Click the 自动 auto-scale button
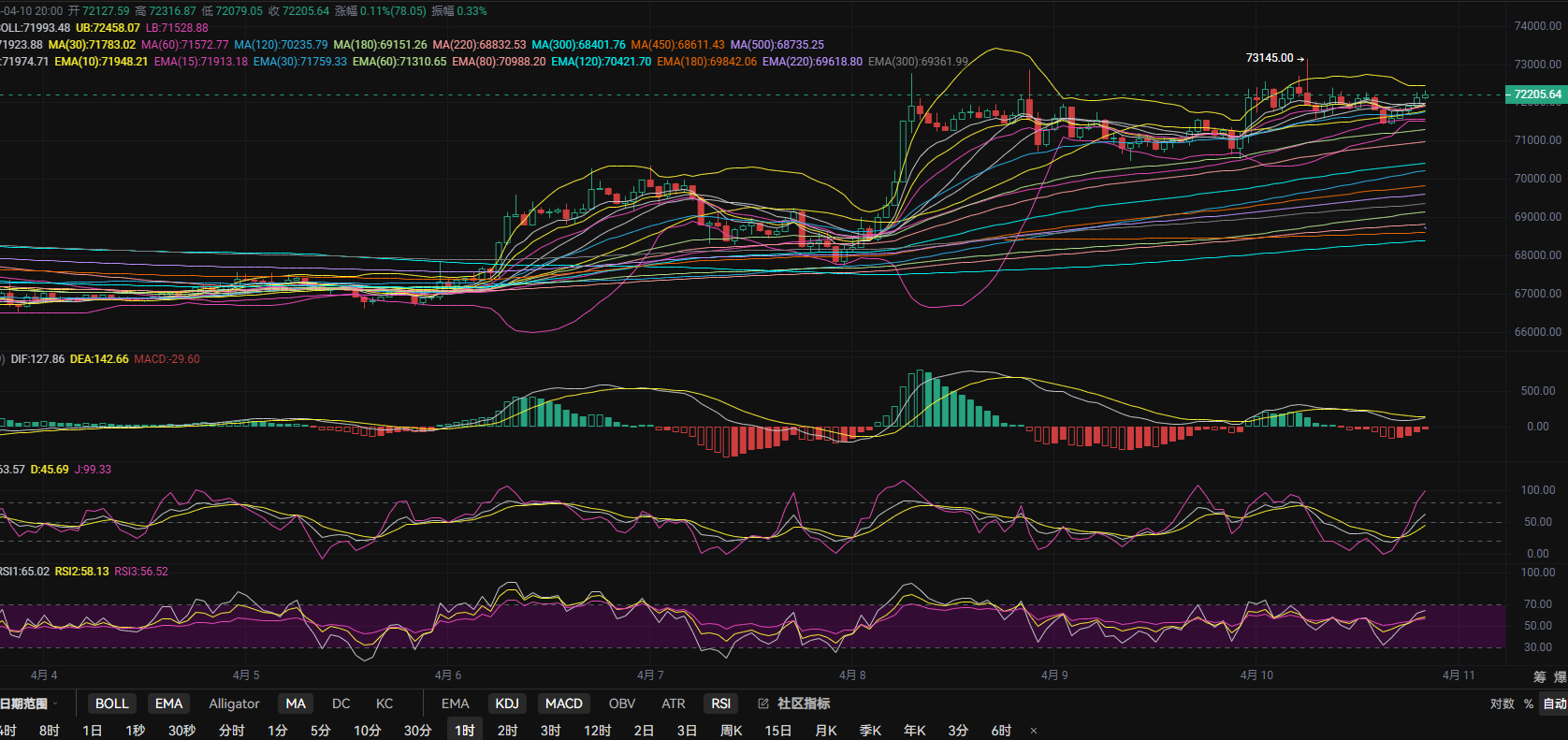The image size is (1568, 740). click(1554, 704)
